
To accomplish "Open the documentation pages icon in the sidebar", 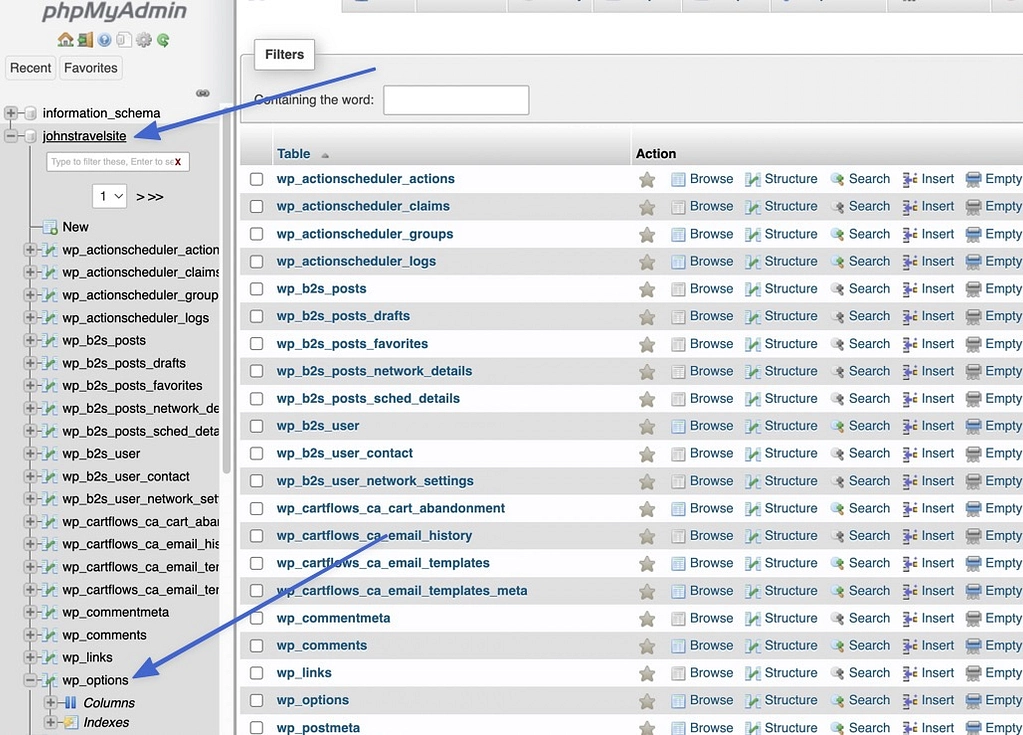I will tap(124, 40).
